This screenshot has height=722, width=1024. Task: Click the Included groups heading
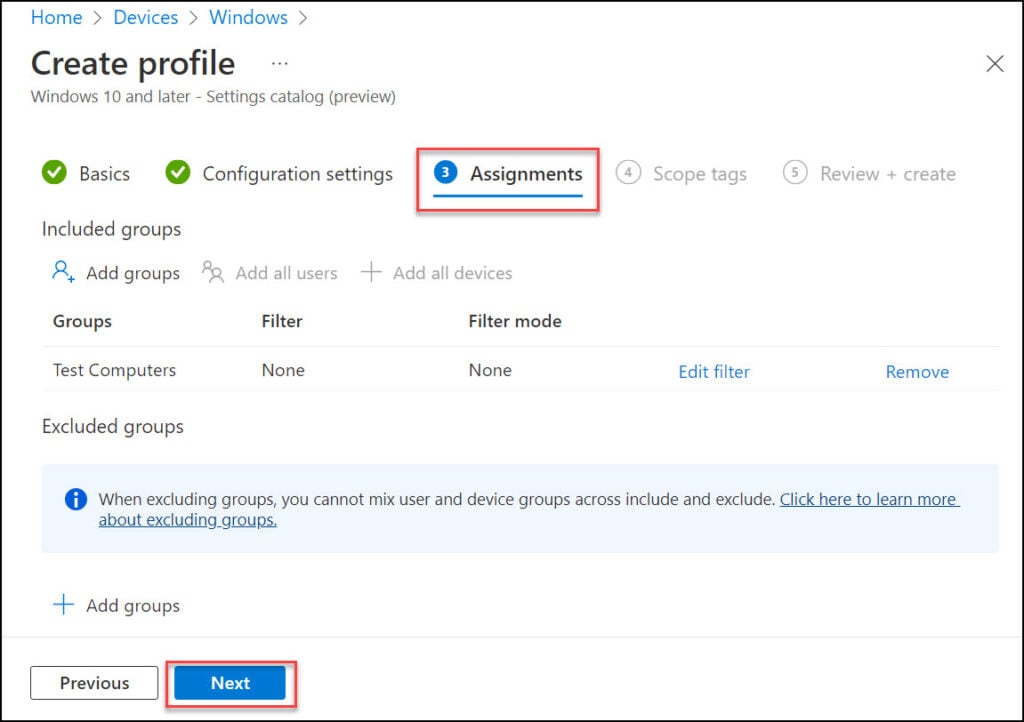(x=111, y=229)
